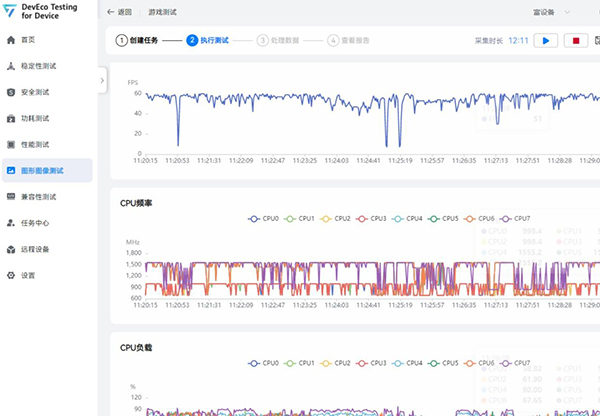Viewport: 600px width, 416px height.
Task: Toggle CPU7 series in CPU负载 legend
Action: 519,363
